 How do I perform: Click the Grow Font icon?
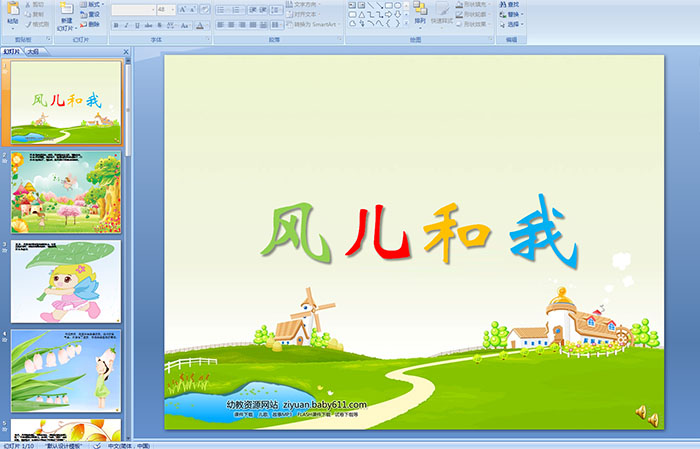point(183,9)
